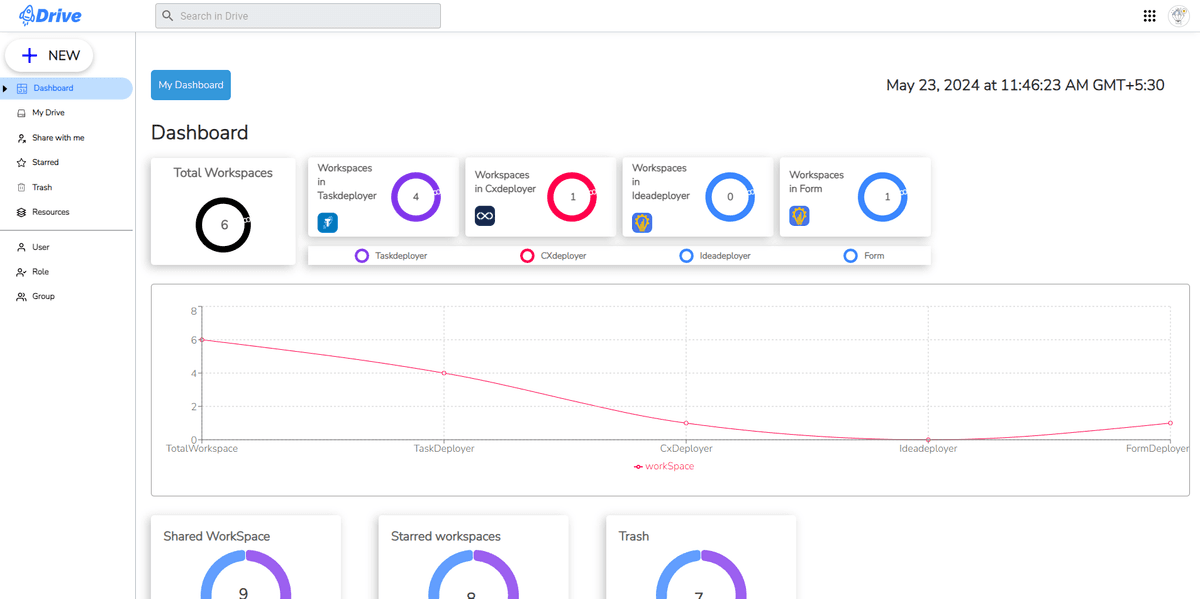
Task: Click the Trash icon in sidebar
Action: click(x=22, y=187)
